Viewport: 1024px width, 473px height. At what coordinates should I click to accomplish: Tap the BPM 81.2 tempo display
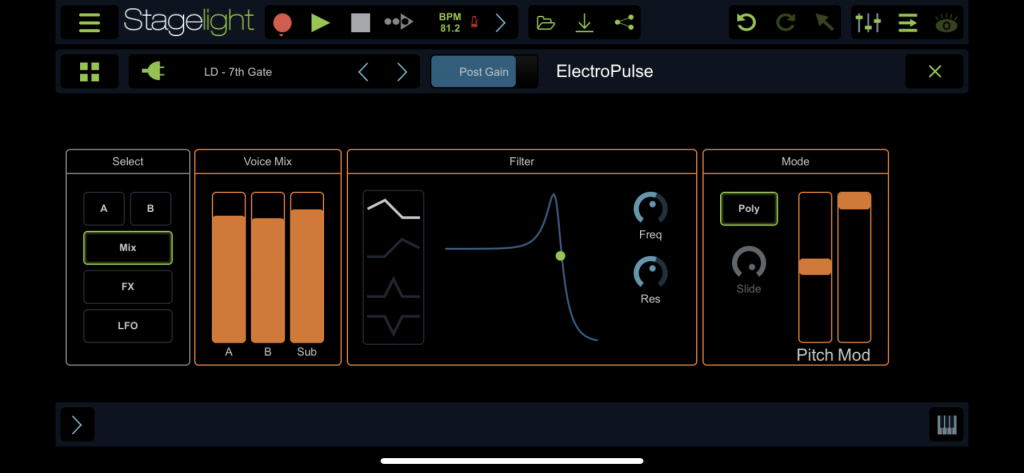tap(449, 23)
